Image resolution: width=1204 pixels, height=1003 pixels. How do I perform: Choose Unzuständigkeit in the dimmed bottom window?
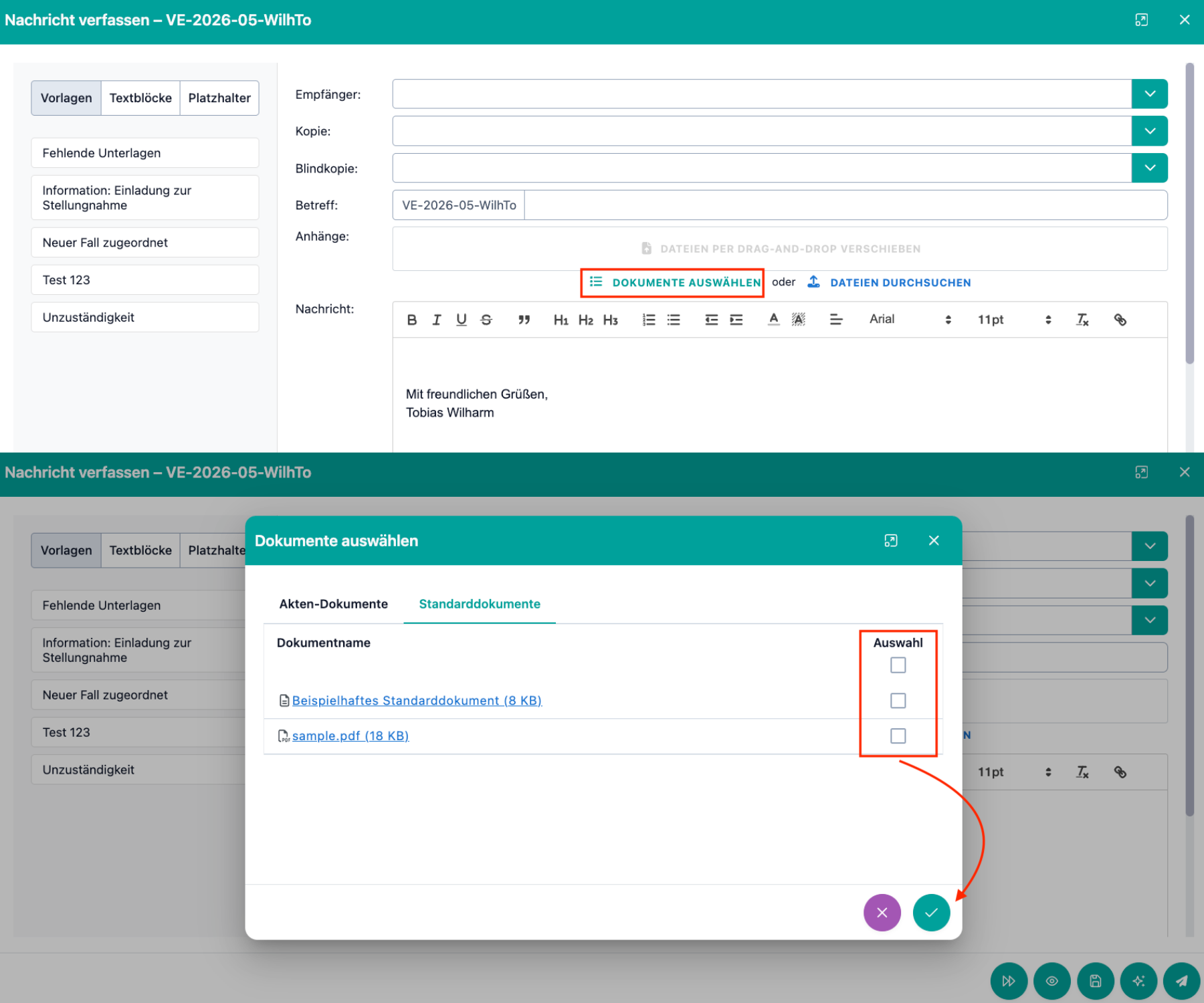click(x=138, y=770)
